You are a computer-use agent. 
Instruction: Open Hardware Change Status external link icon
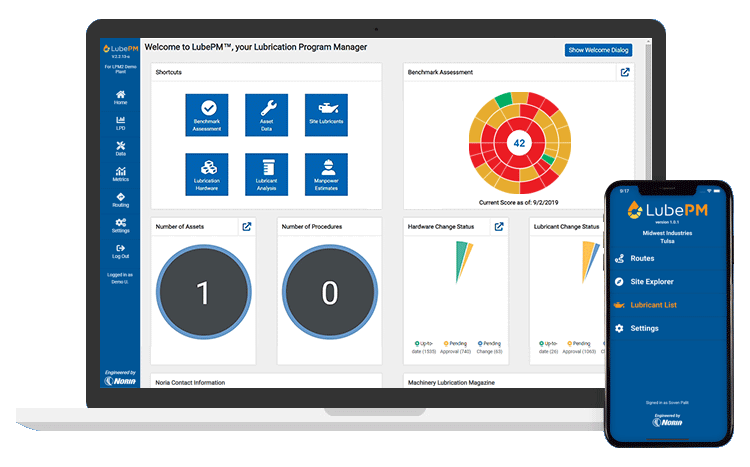click(499, 226)
